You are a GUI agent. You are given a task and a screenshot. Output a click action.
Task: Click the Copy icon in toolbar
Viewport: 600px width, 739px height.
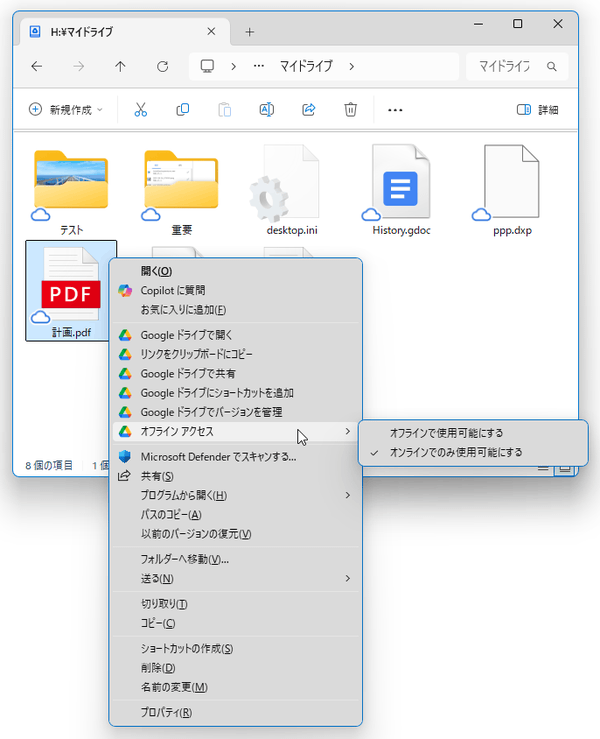tap(183, 109)
